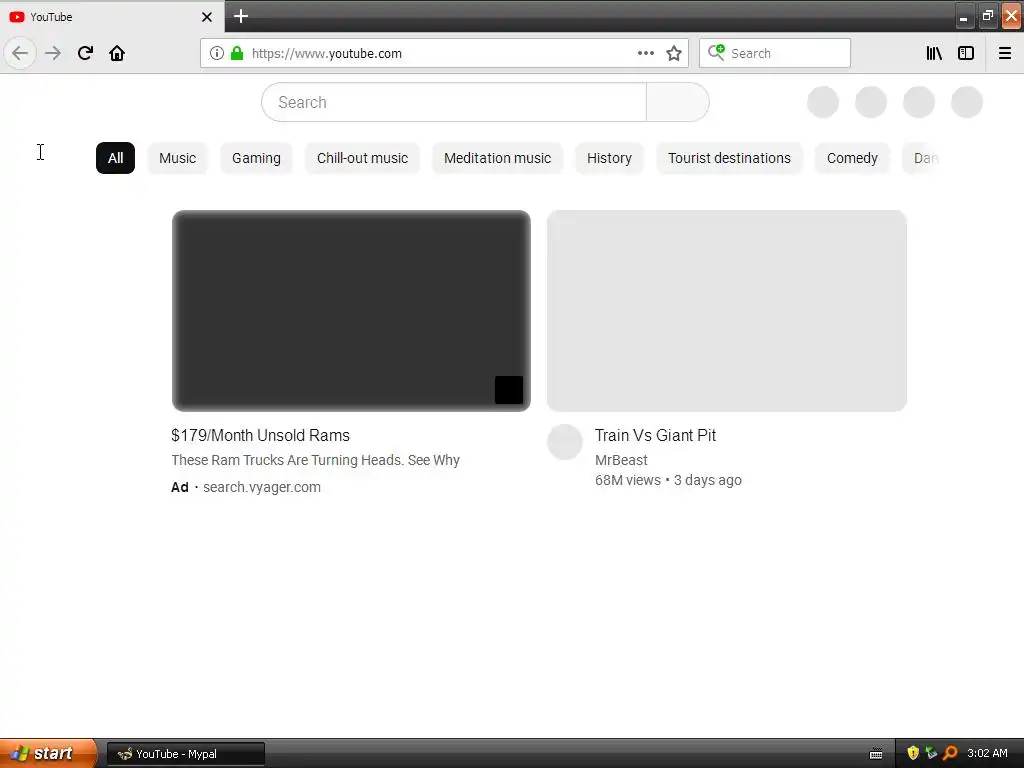
Task: Click the URL address bar
Action: [444, 53]
